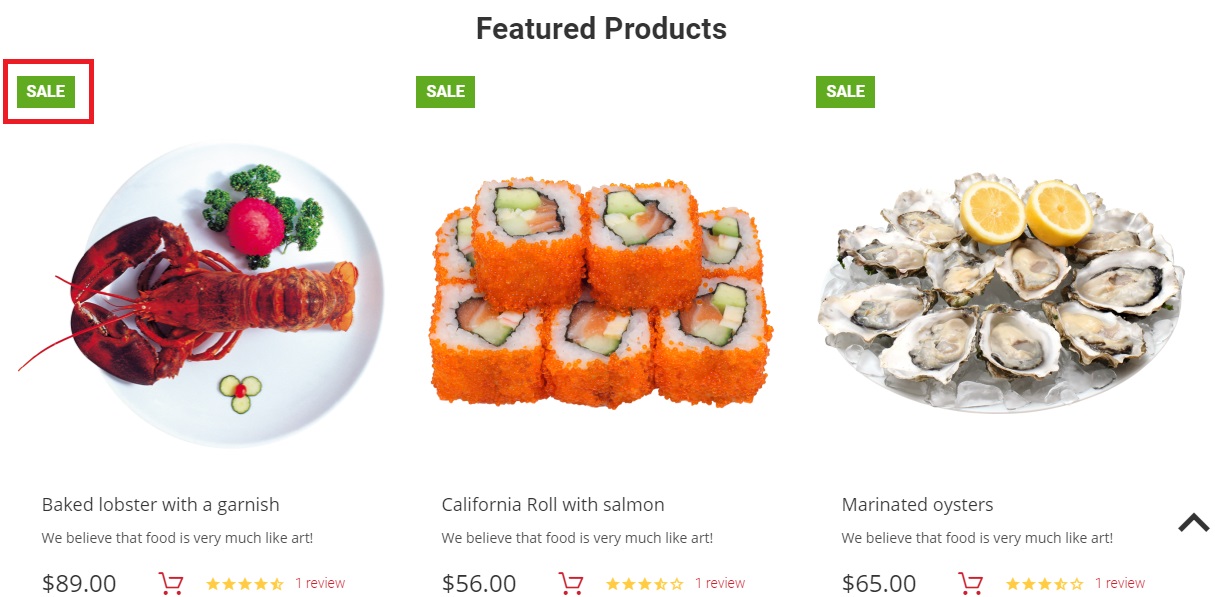Click the star rating for Marinated oysters
This screenshot has height=597, width=1215.
click(1045, 584)
